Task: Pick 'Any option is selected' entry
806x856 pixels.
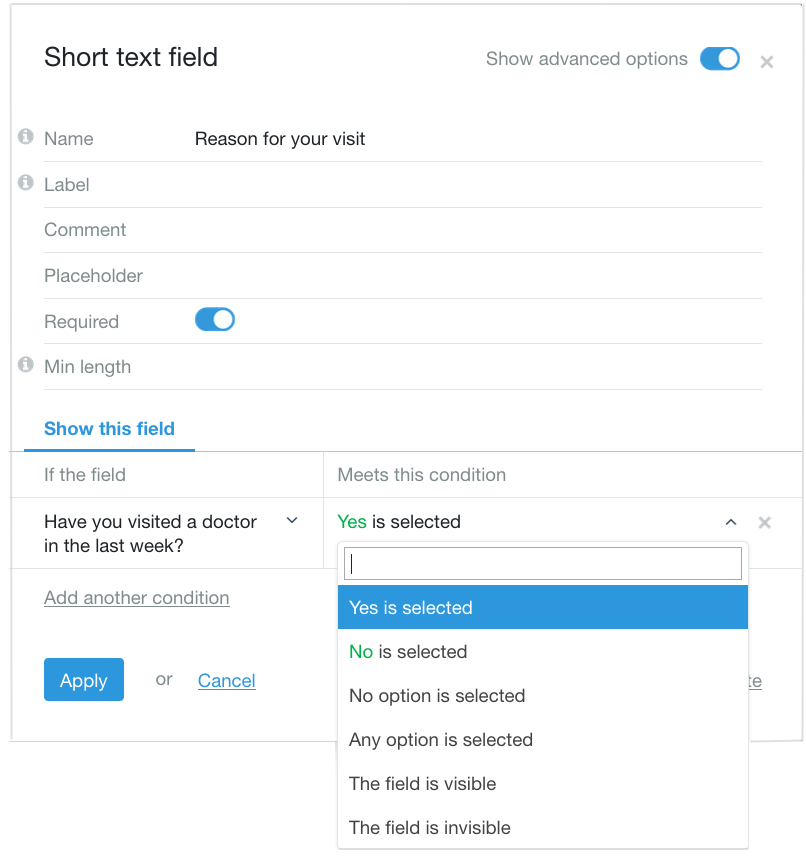Action: (542, 740)
